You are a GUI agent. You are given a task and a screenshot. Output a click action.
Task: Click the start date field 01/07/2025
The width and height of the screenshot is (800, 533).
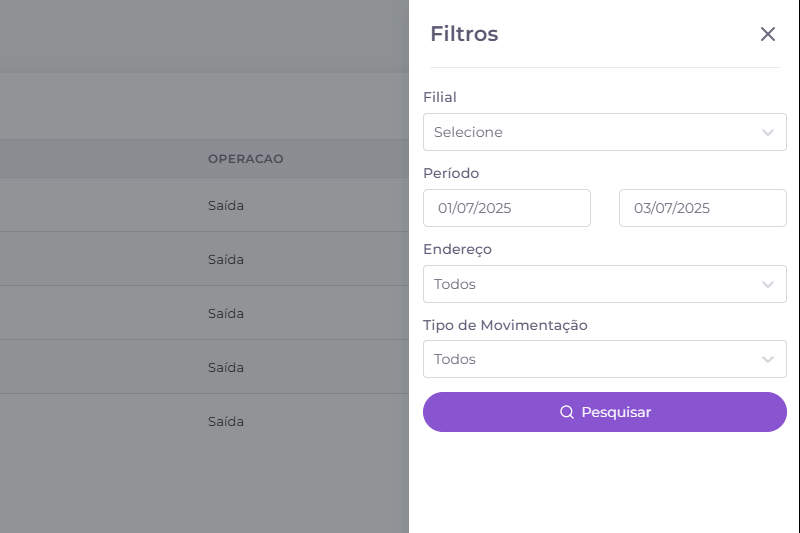pyautogui.click(x=507, y=208)
